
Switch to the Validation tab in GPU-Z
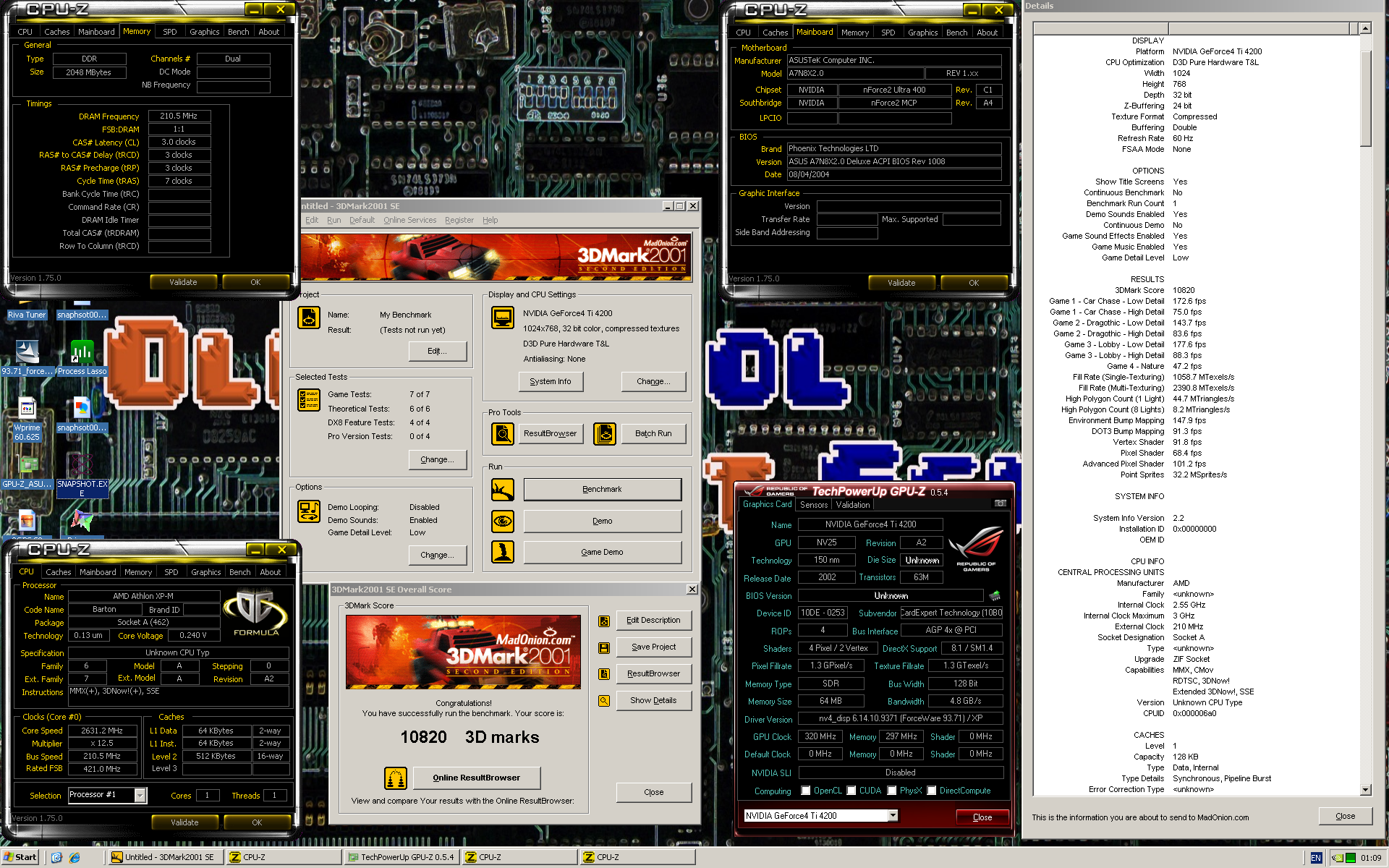[853, 505]
